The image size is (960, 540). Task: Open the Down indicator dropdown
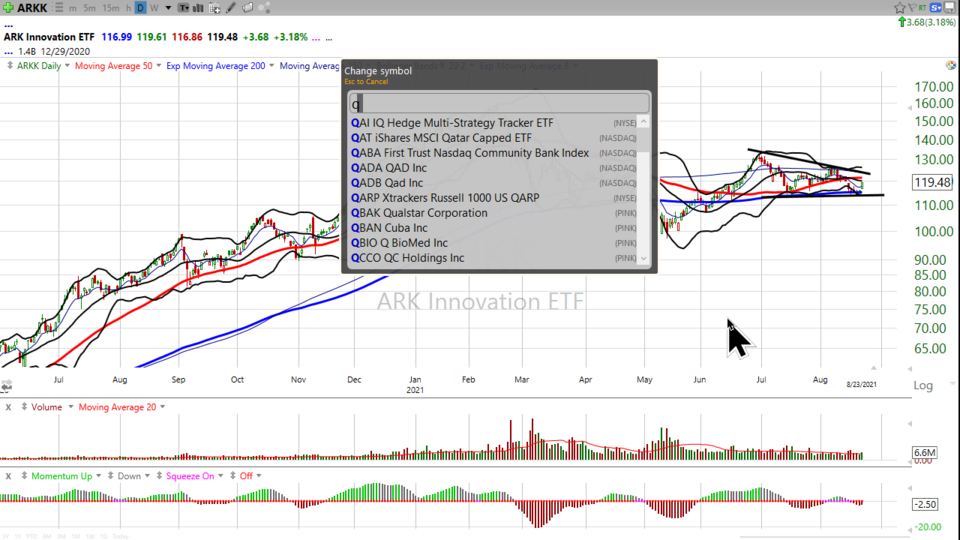pyautogui.click(x=147, y=475)
